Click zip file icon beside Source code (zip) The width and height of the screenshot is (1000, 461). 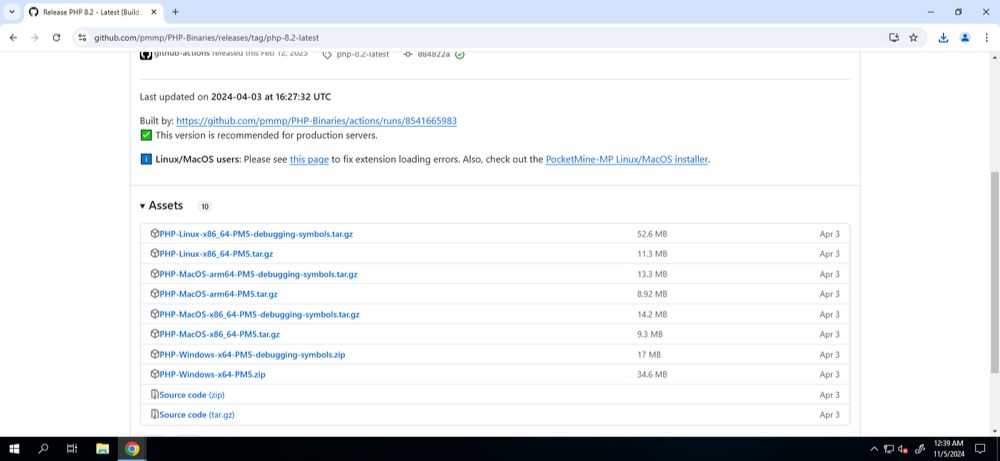154,395
